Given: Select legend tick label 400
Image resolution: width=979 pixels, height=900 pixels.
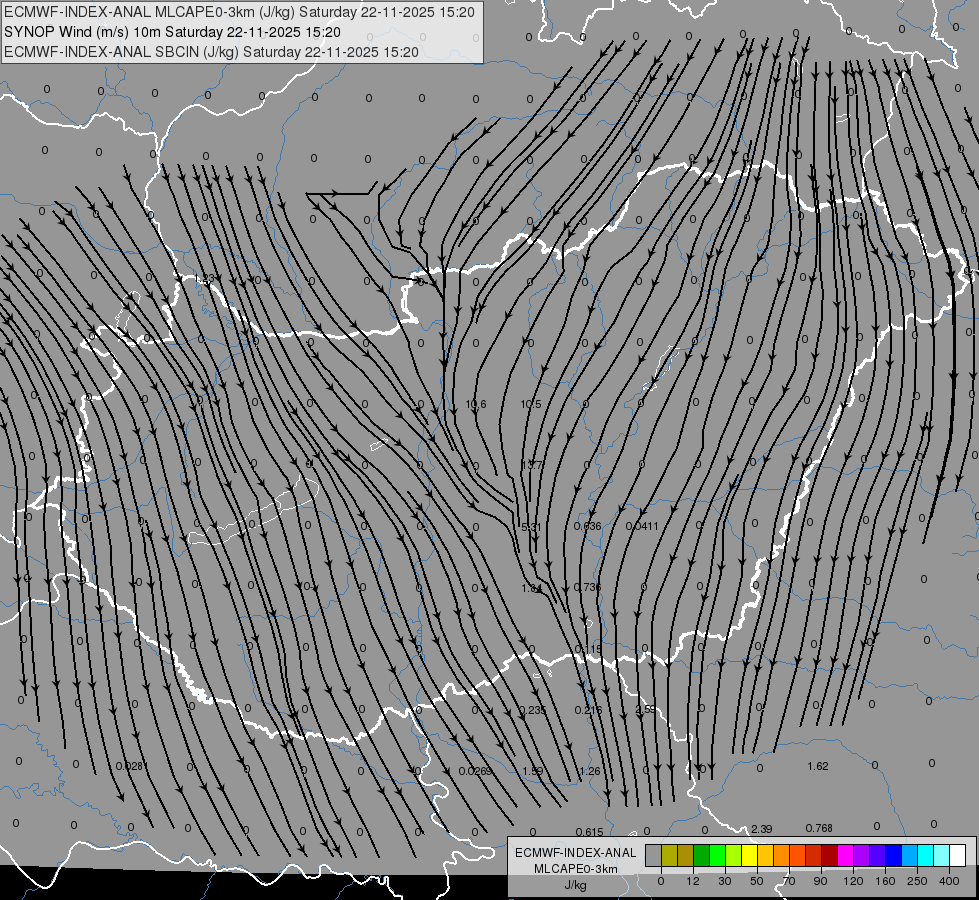Looking at the screenshot, I should click(949, 881).
